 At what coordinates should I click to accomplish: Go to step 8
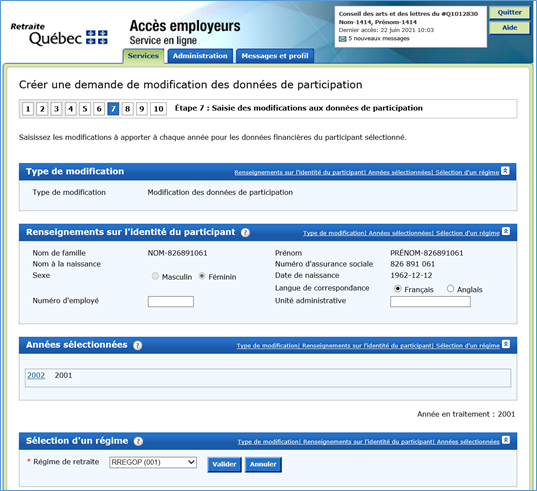coord(127,109)
